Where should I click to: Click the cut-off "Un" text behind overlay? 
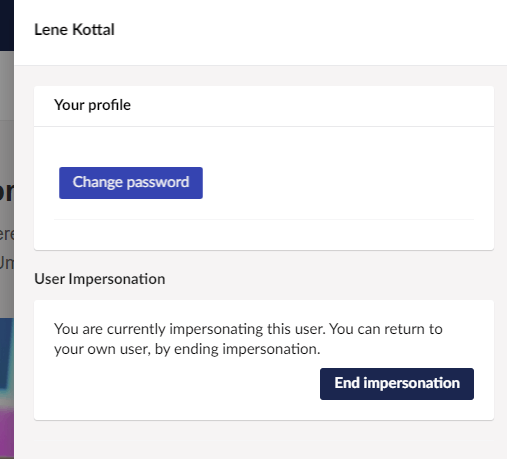(7, 263)
